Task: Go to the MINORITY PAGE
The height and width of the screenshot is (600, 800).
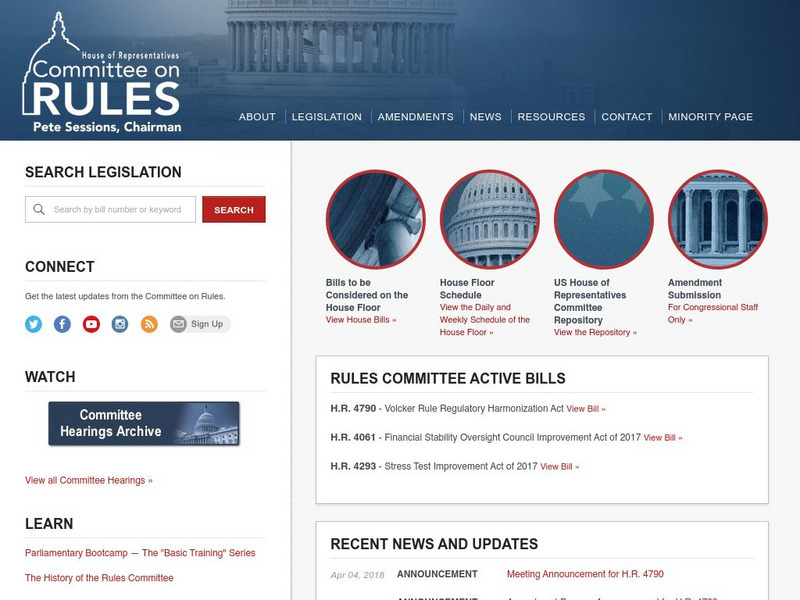Action: point(710,116)
